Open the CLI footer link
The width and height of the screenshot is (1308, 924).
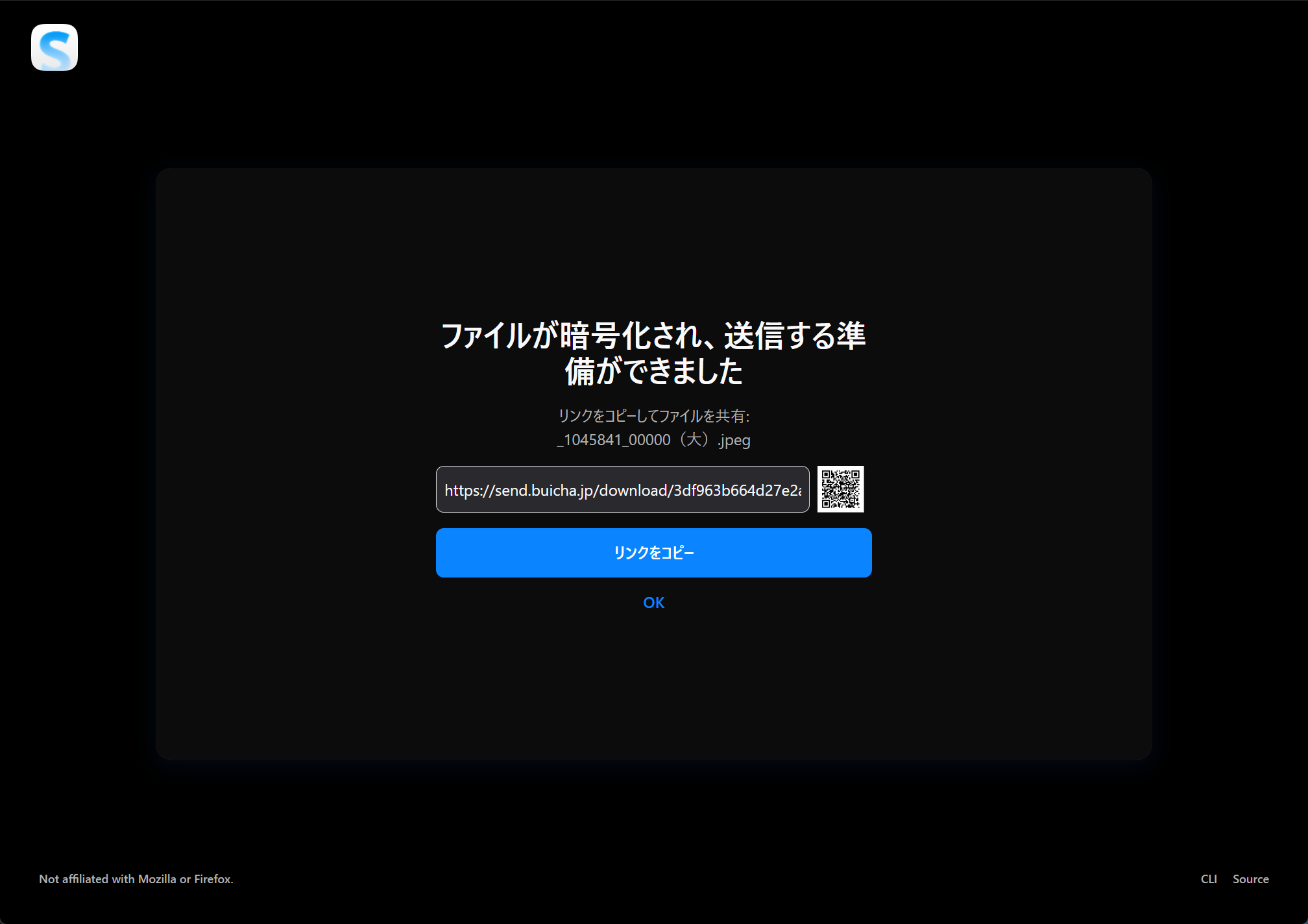pyautogui.click(x=1209, y=879)
